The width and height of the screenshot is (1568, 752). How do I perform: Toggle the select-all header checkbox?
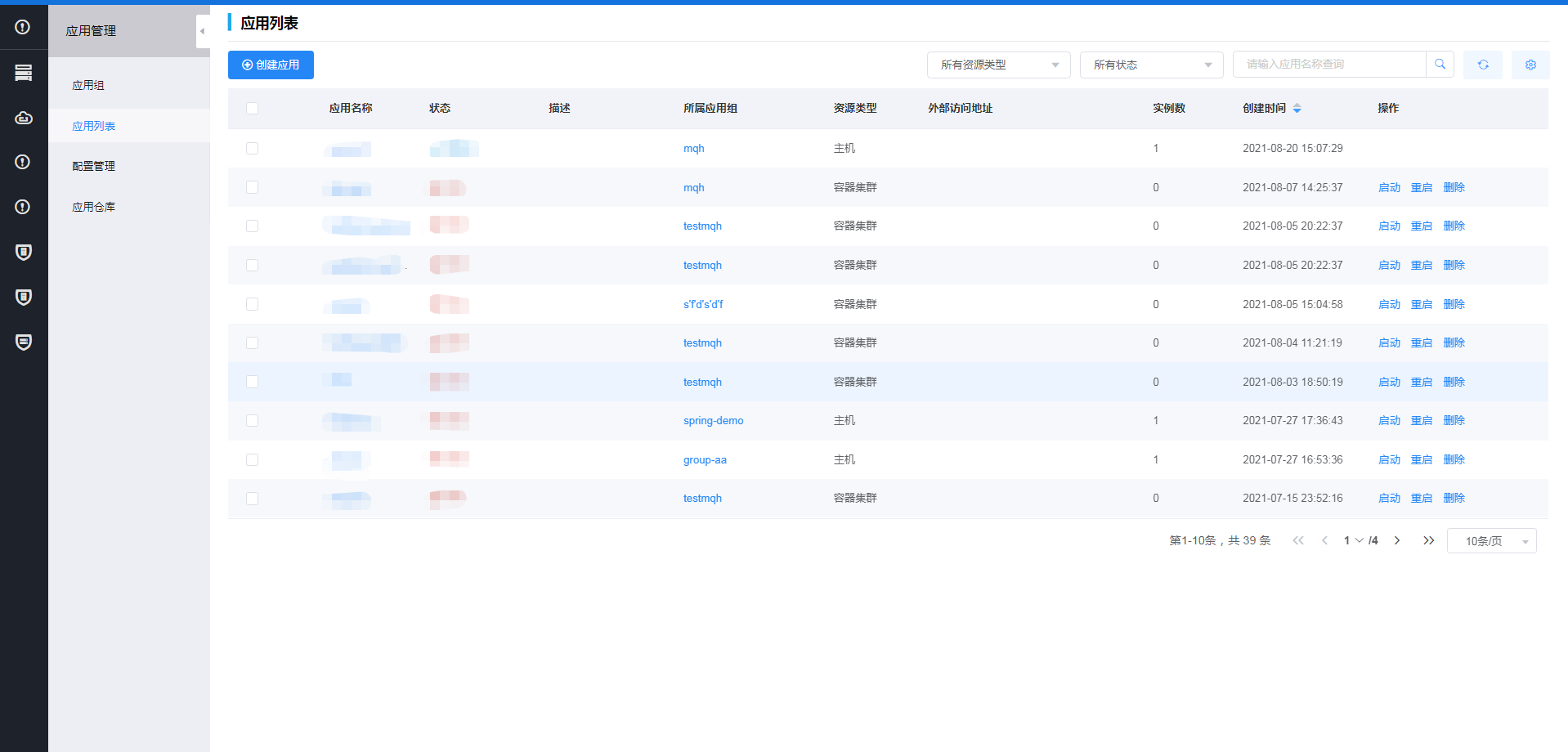click(252, 108)
